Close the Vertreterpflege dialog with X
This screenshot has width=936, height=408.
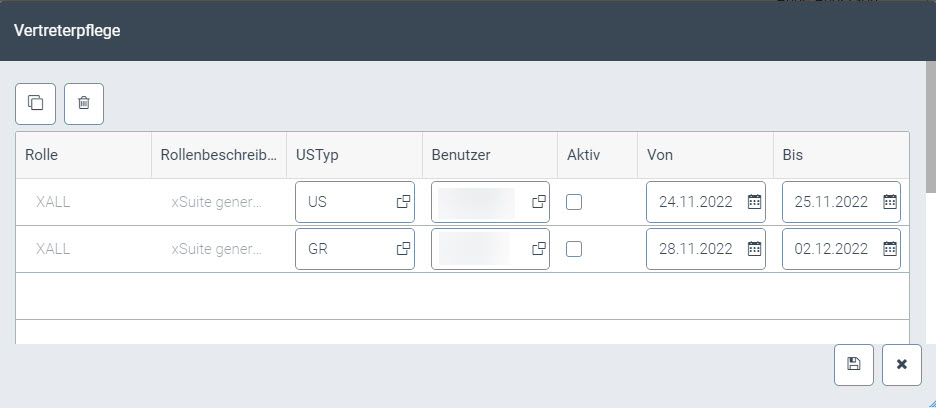[x=901, y=365]
